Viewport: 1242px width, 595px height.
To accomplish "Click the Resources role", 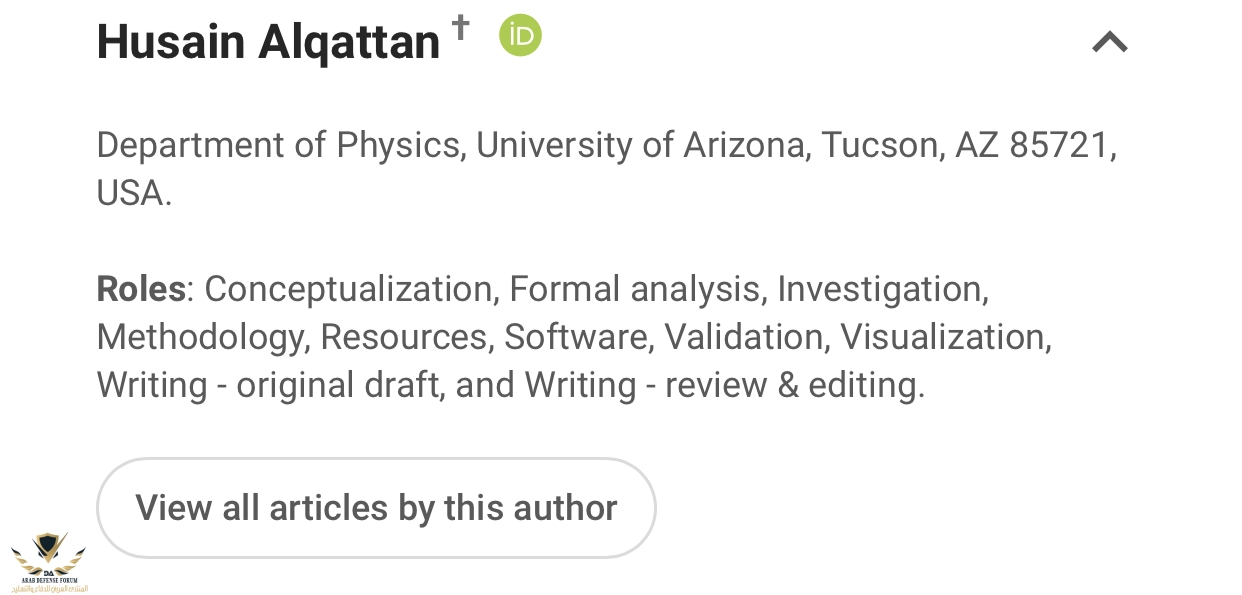I will pos(405,338).
